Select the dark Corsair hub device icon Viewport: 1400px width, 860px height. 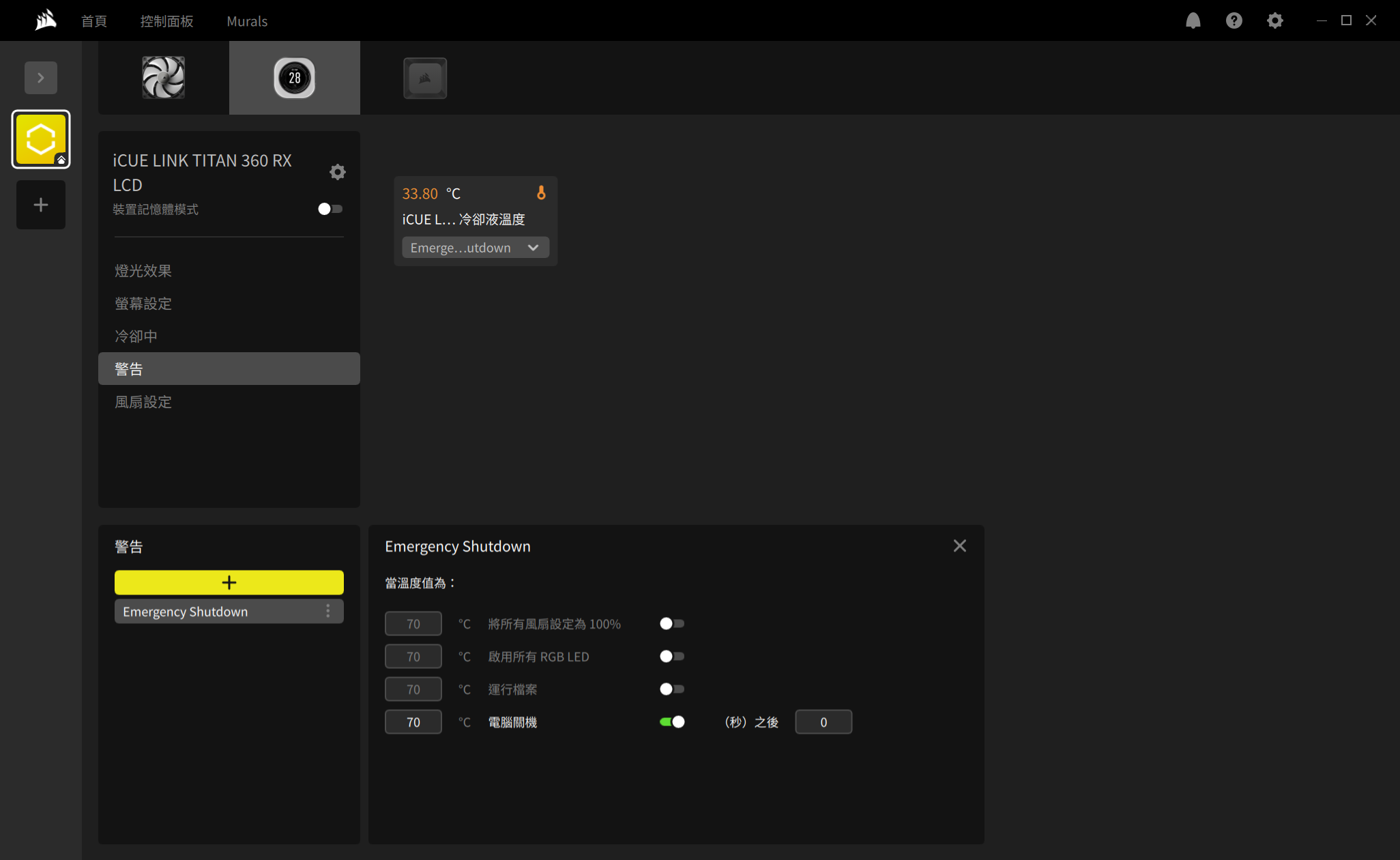pos(424,78)
